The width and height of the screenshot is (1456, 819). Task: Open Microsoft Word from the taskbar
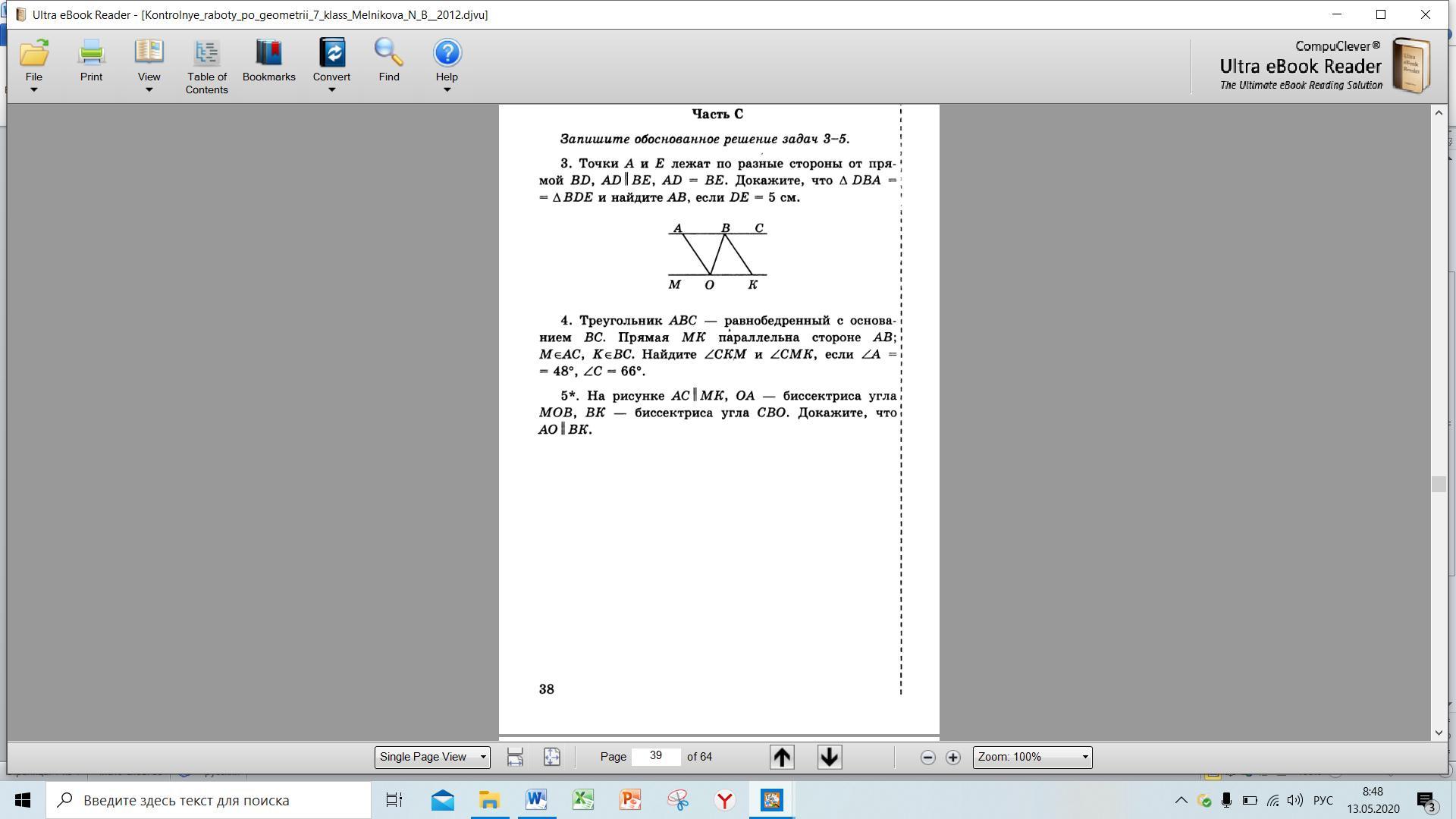(536, 800)
